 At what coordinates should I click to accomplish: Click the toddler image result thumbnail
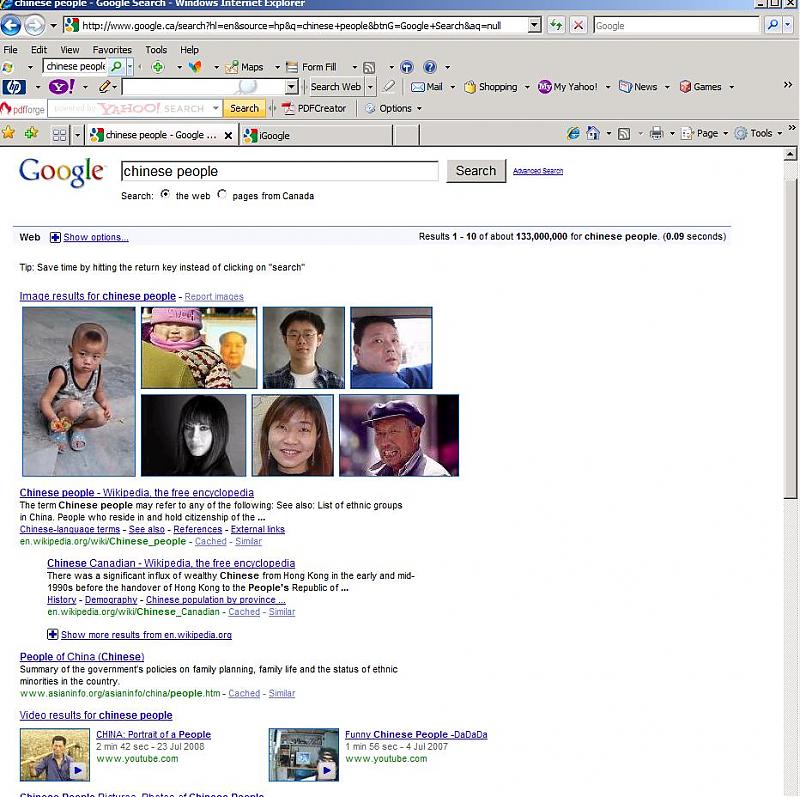pos(78,391)
